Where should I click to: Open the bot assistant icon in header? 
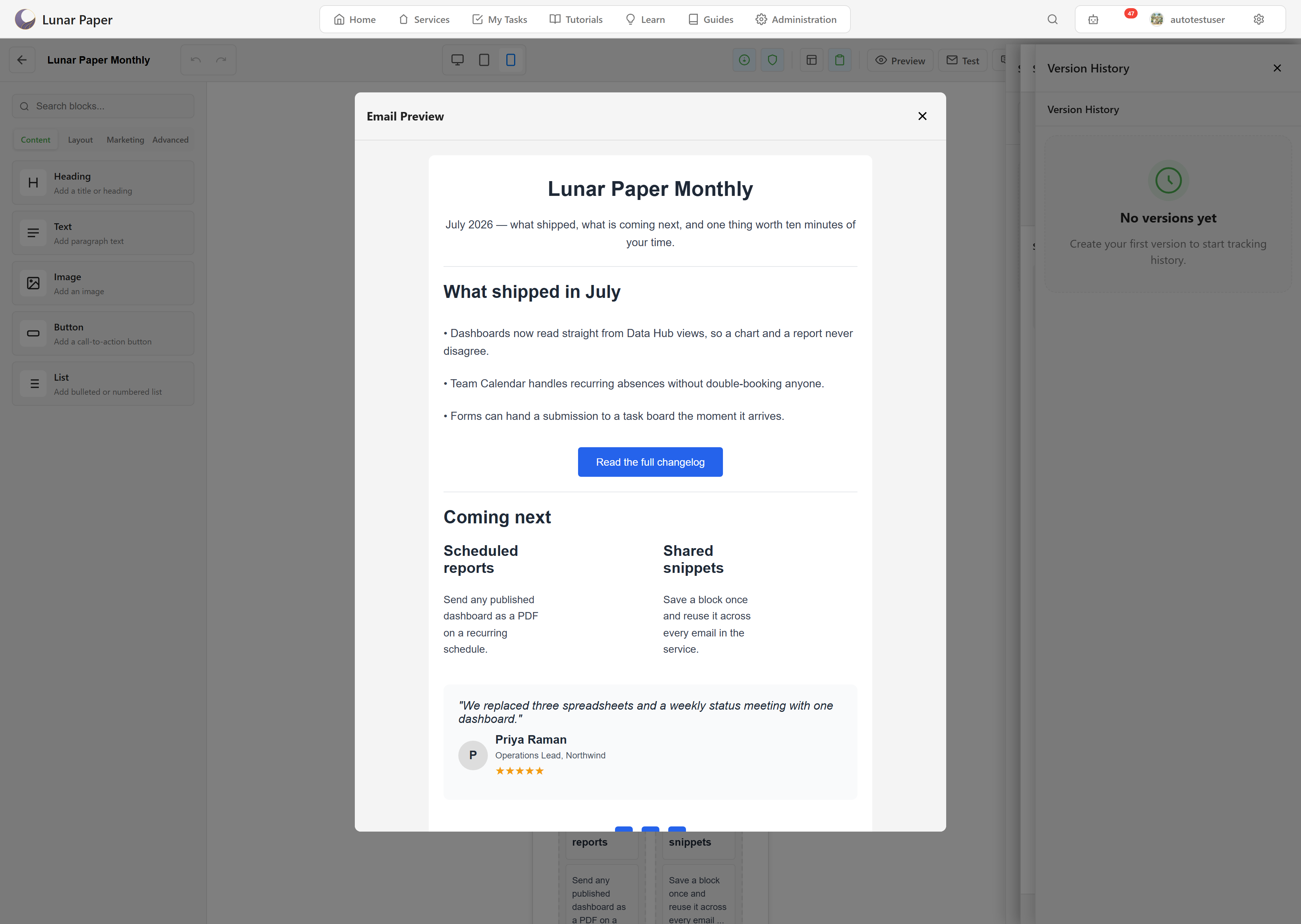1093,19
